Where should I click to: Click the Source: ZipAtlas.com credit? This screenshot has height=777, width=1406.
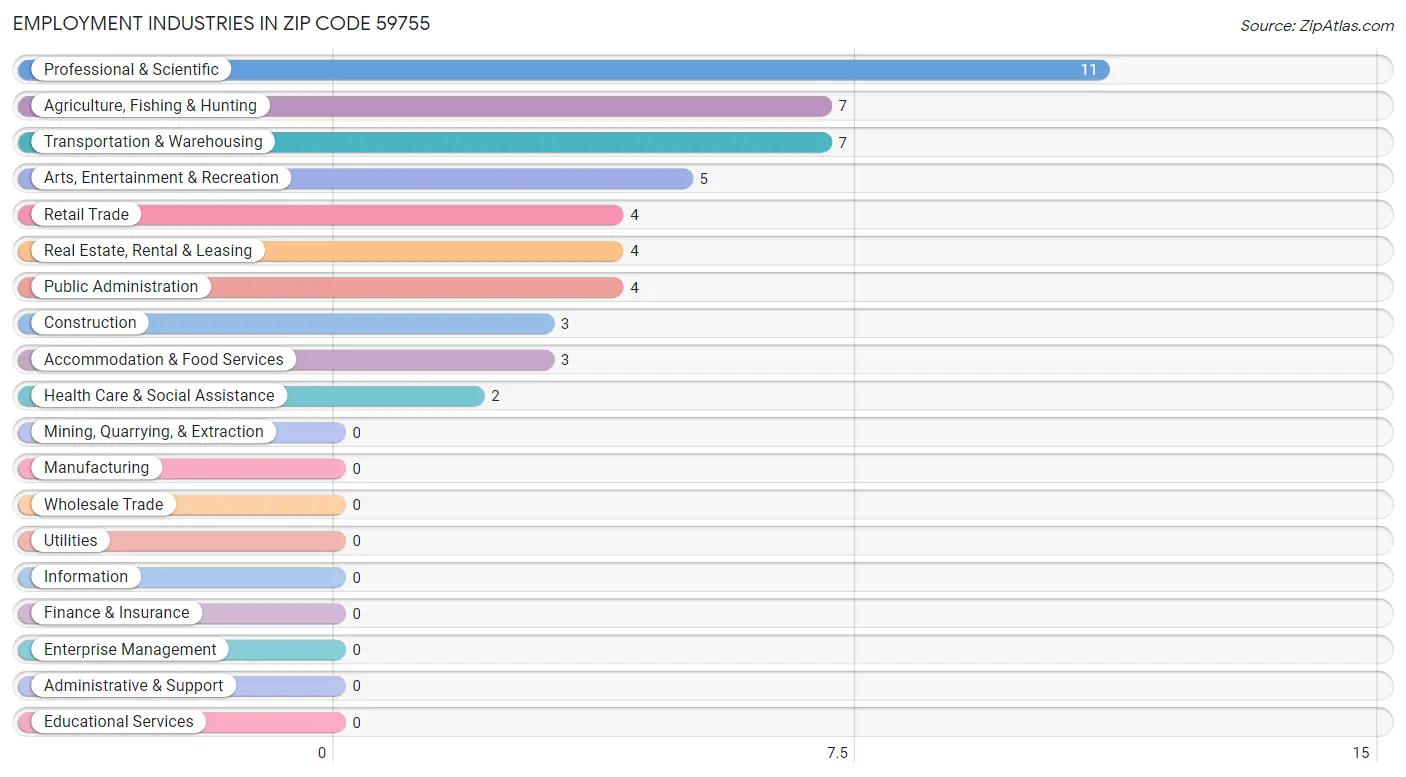[1317, 26]
